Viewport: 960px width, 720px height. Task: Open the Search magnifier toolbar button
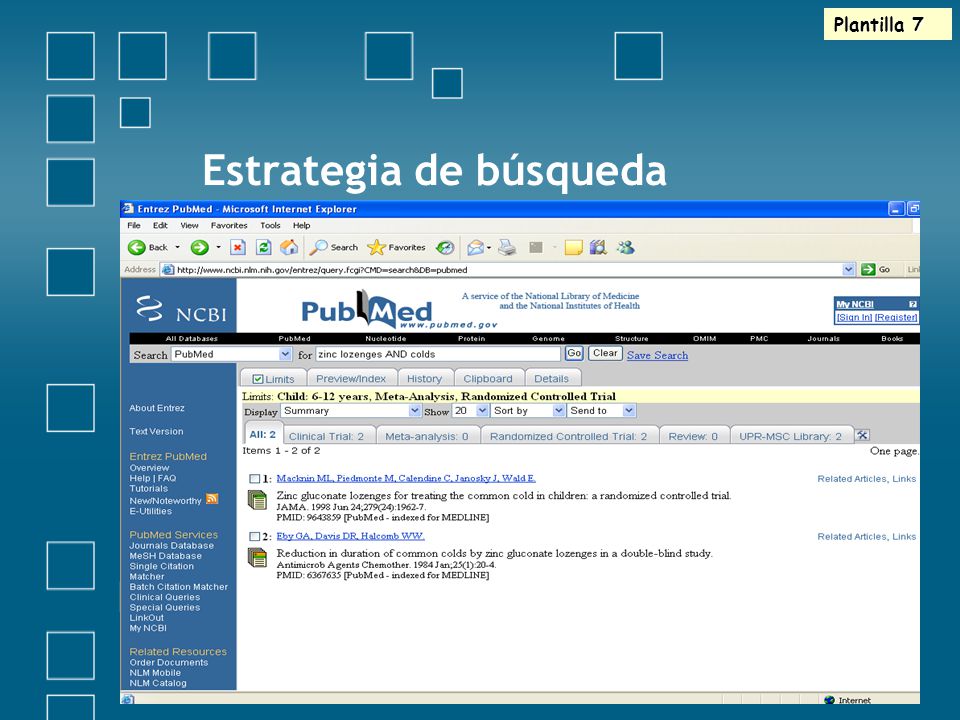[x=334, y=247]
